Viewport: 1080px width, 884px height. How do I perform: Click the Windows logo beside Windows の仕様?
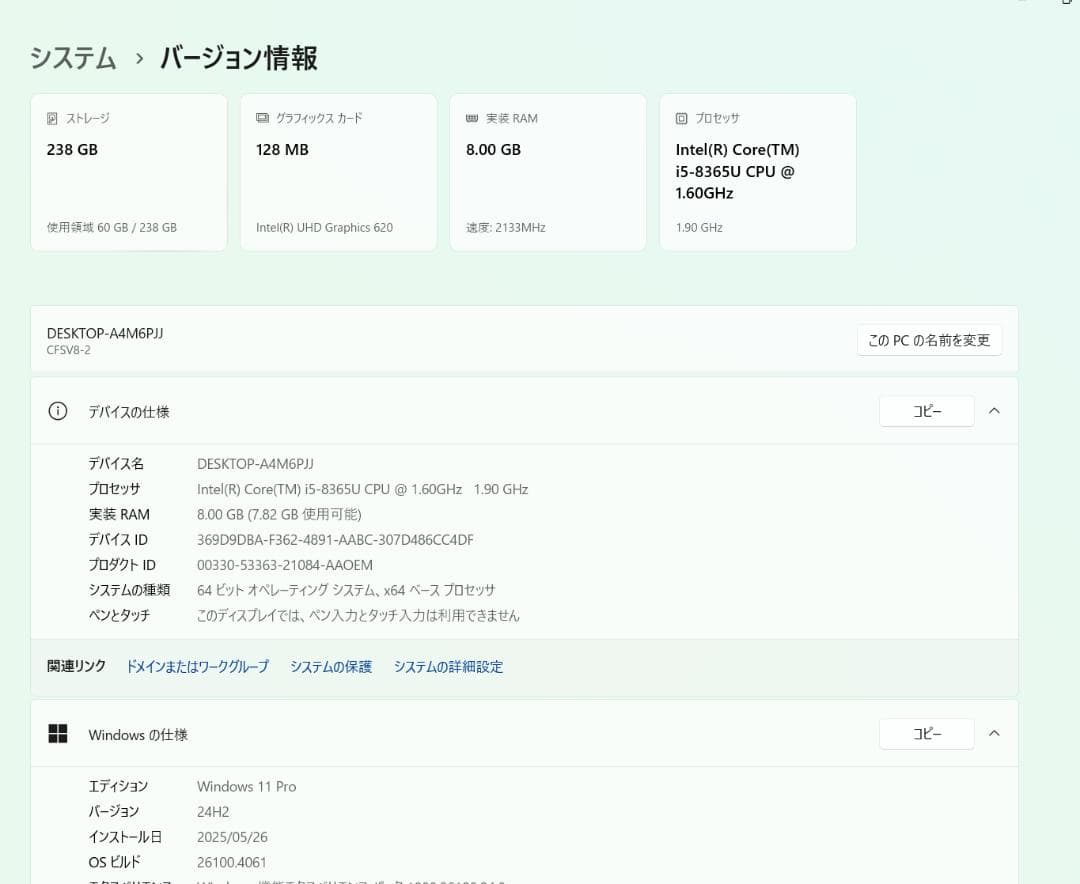(x=57, y=733)
